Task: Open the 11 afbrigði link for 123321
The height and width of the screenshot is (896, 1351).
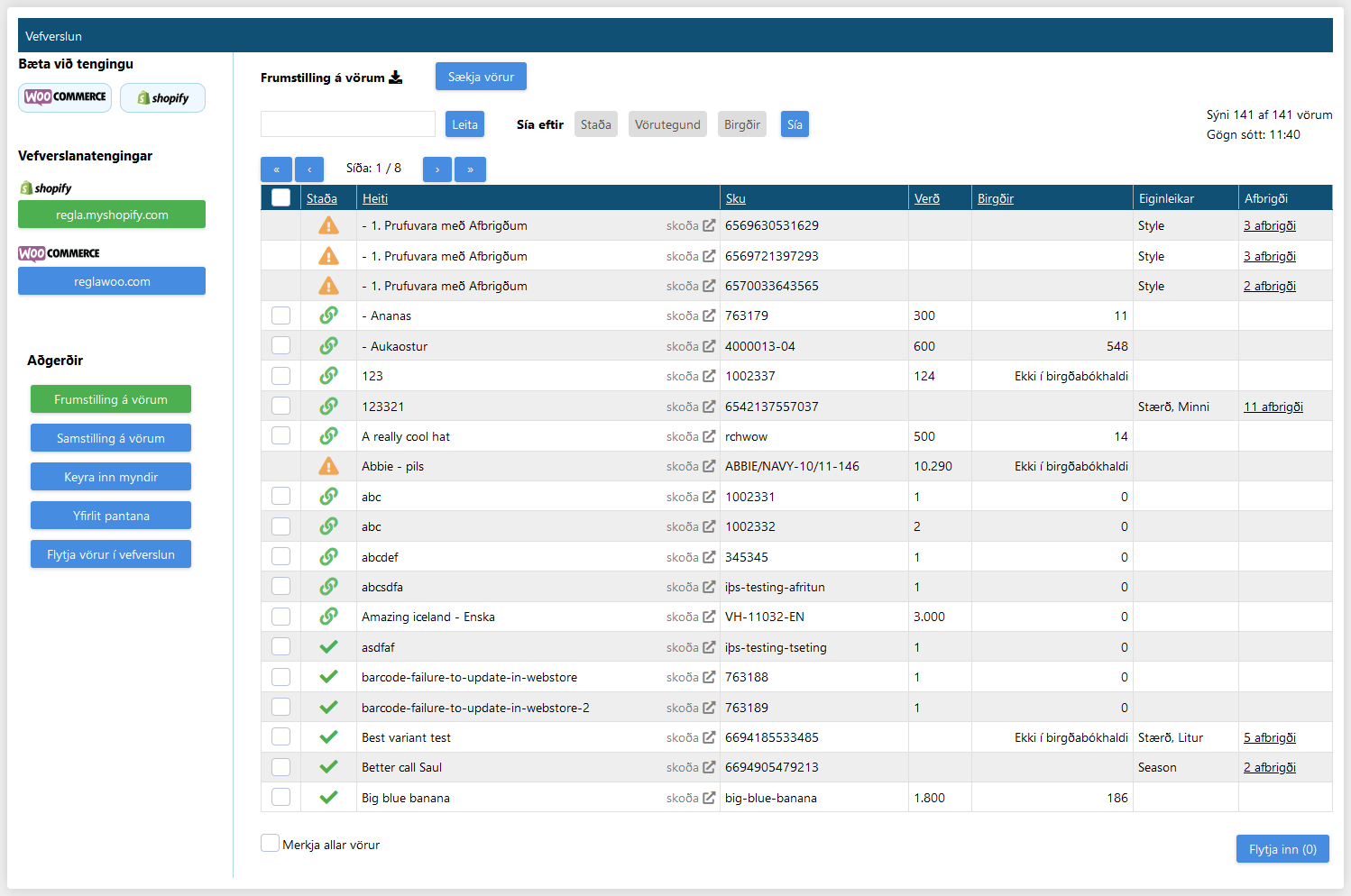Action: [1273, 406]
